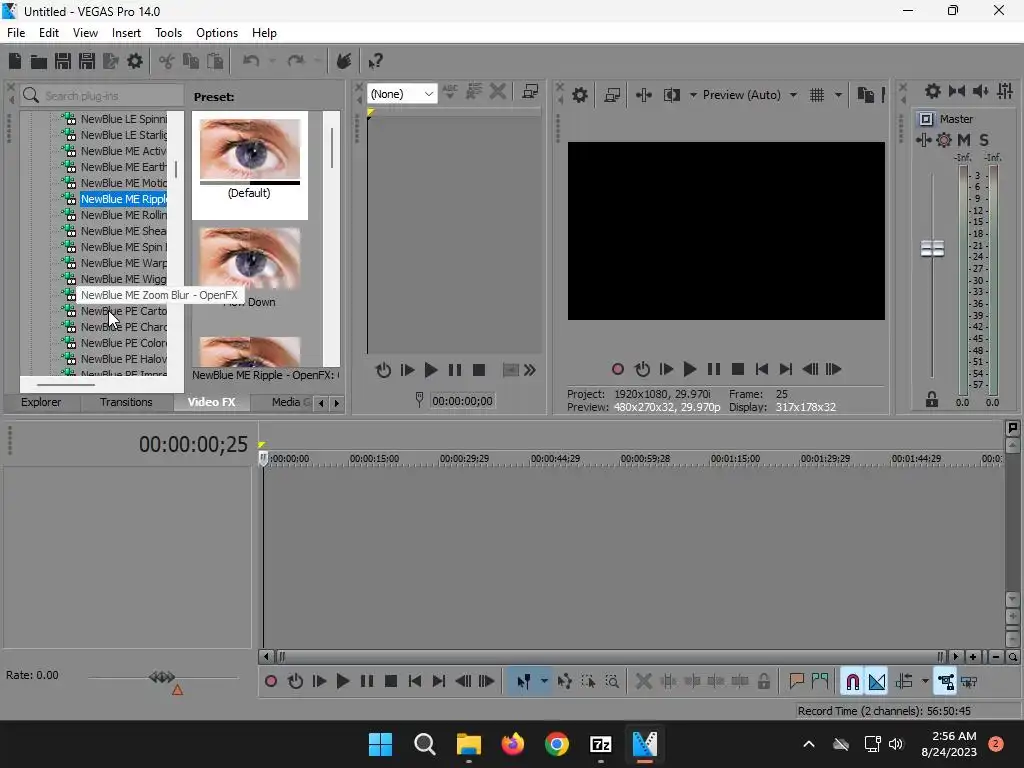Open the overlays grid dropdown arrow

click(838, 95)
